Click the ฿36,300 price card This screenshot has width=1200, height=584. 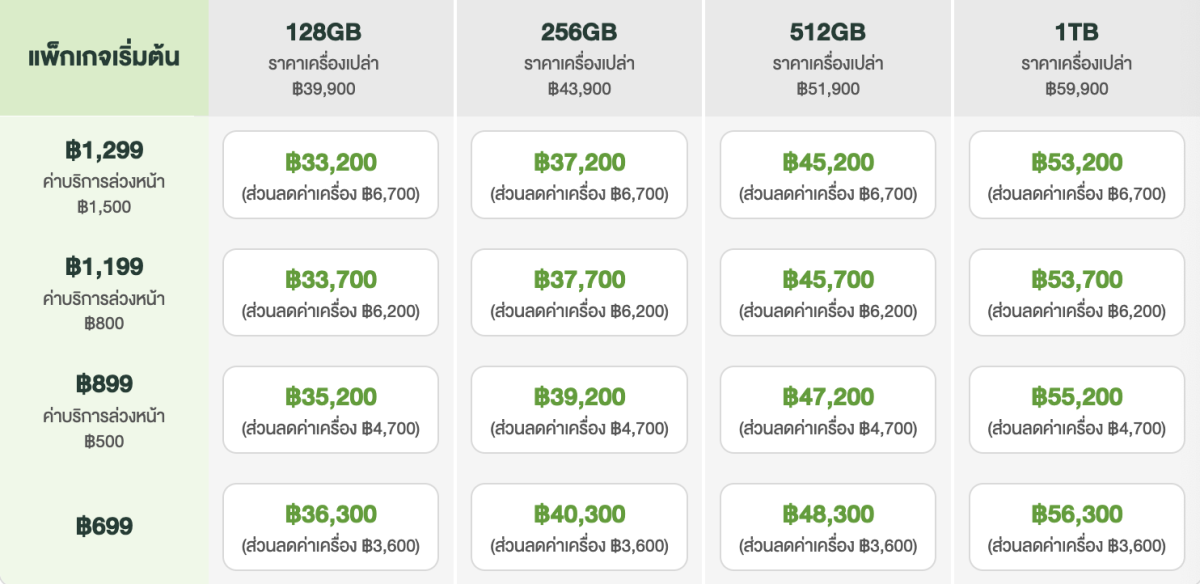[330, 527]
